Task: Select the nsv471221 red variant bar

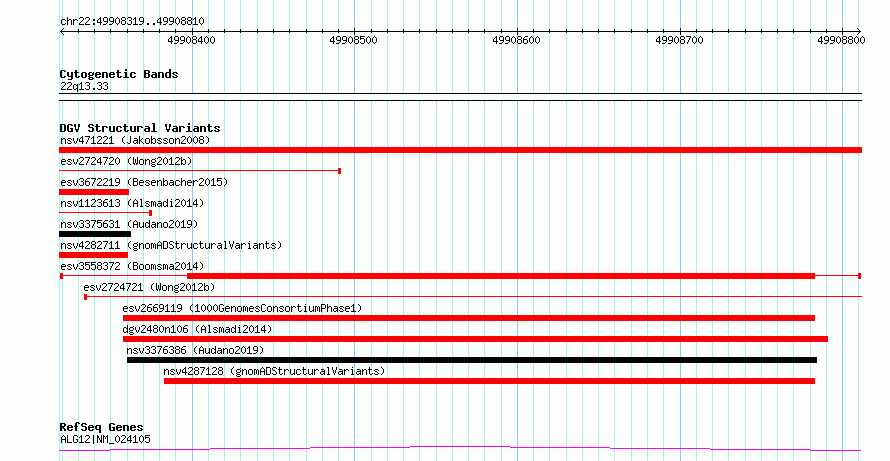Action: [460, 150]
